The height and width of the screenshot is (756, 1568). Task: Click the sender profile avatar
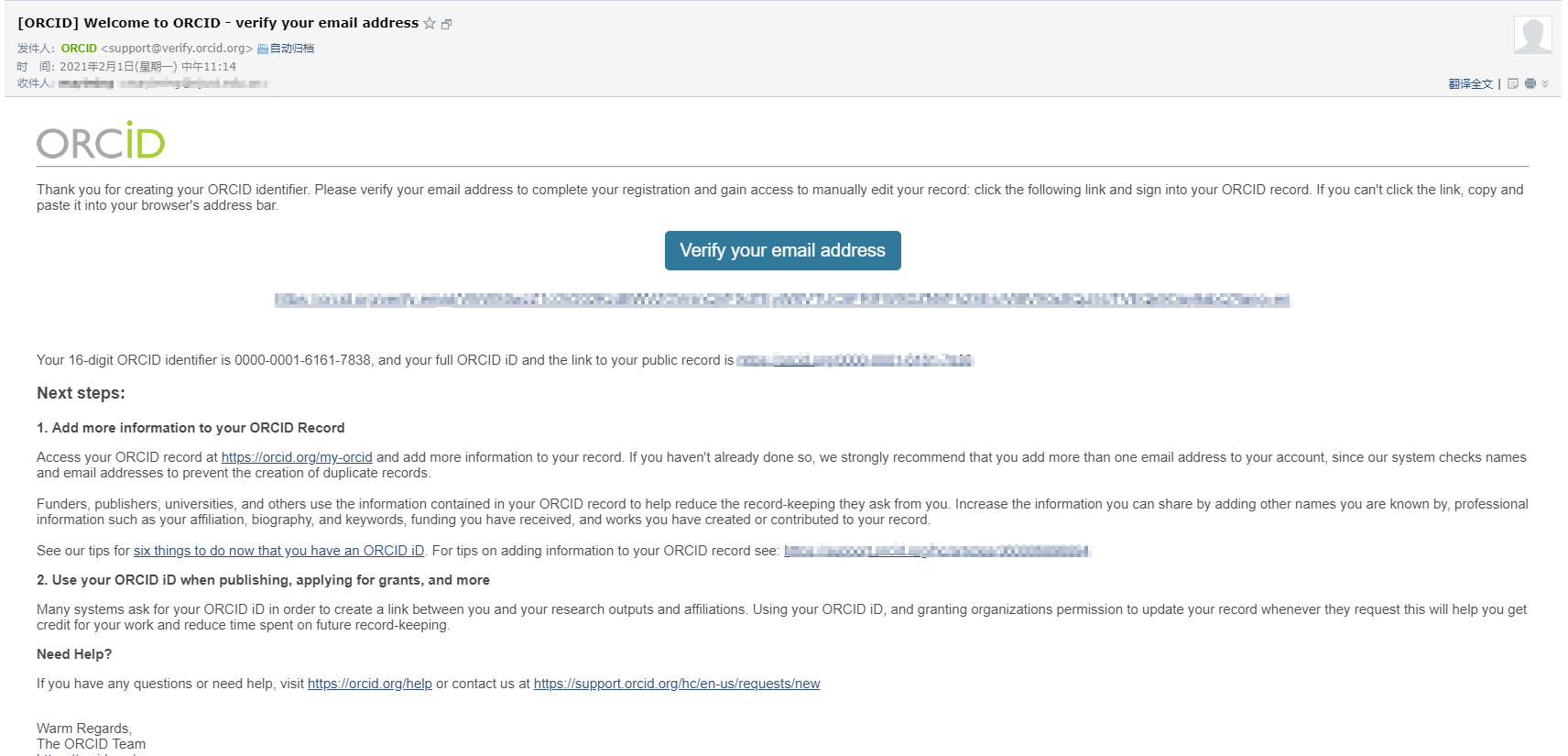(x=1532, y=35)
